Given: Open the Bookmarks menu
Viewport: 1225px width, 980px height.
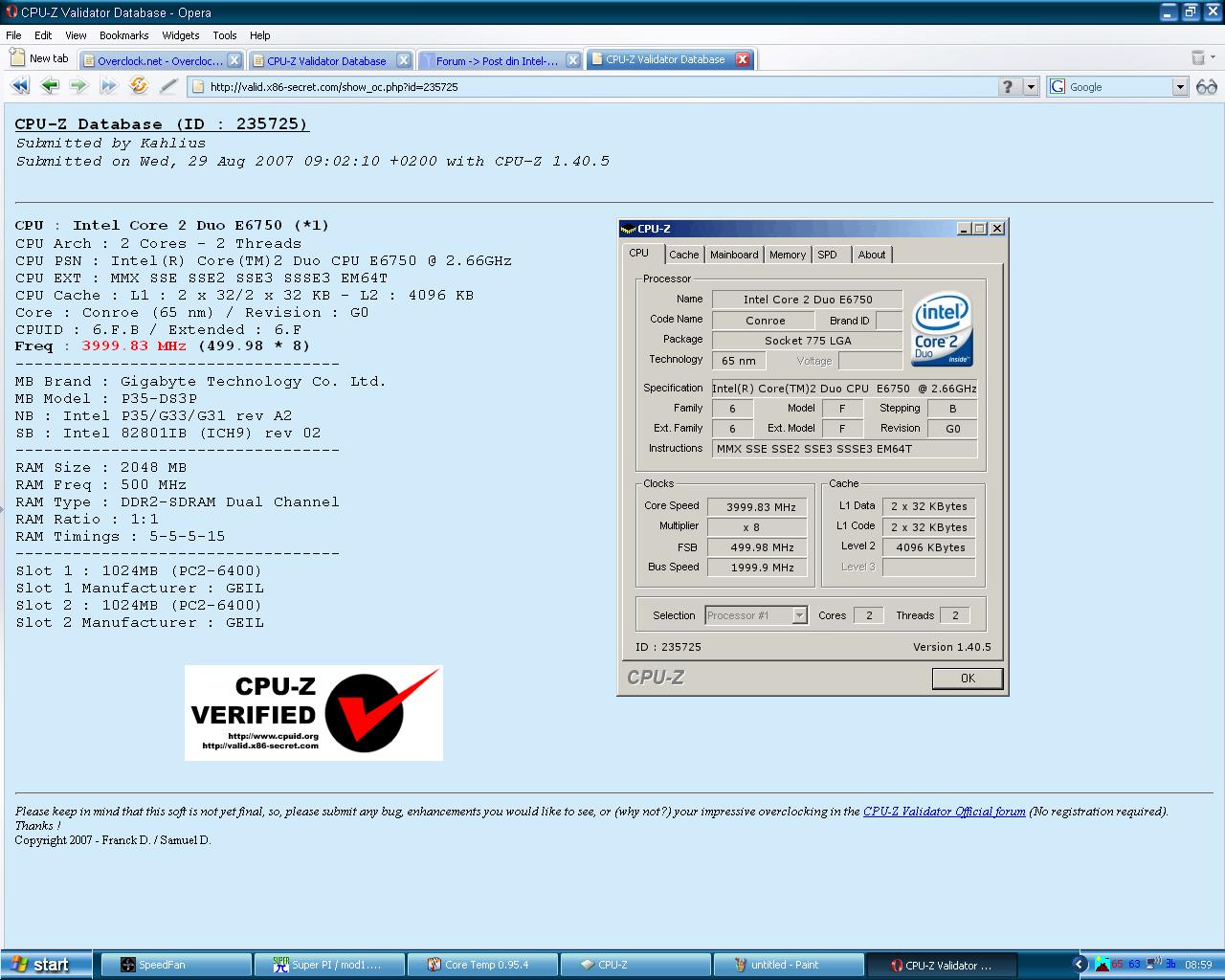Looking at the screenshot, I should coord(124,35).
